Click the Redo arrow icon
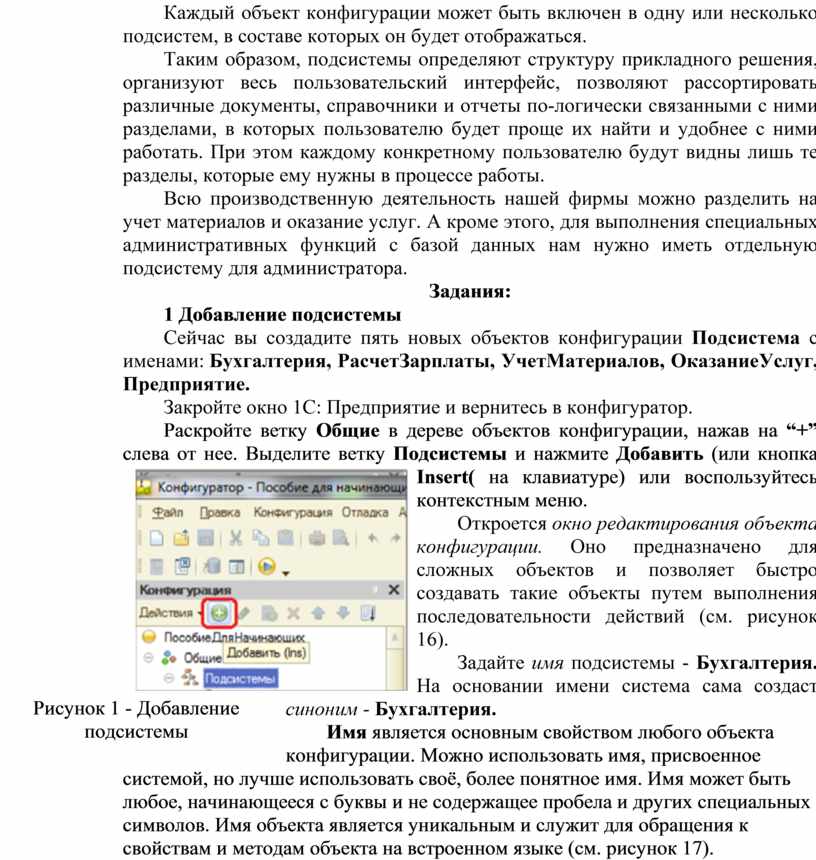This screenshot has height=860, width=816. tap(395, 538)
